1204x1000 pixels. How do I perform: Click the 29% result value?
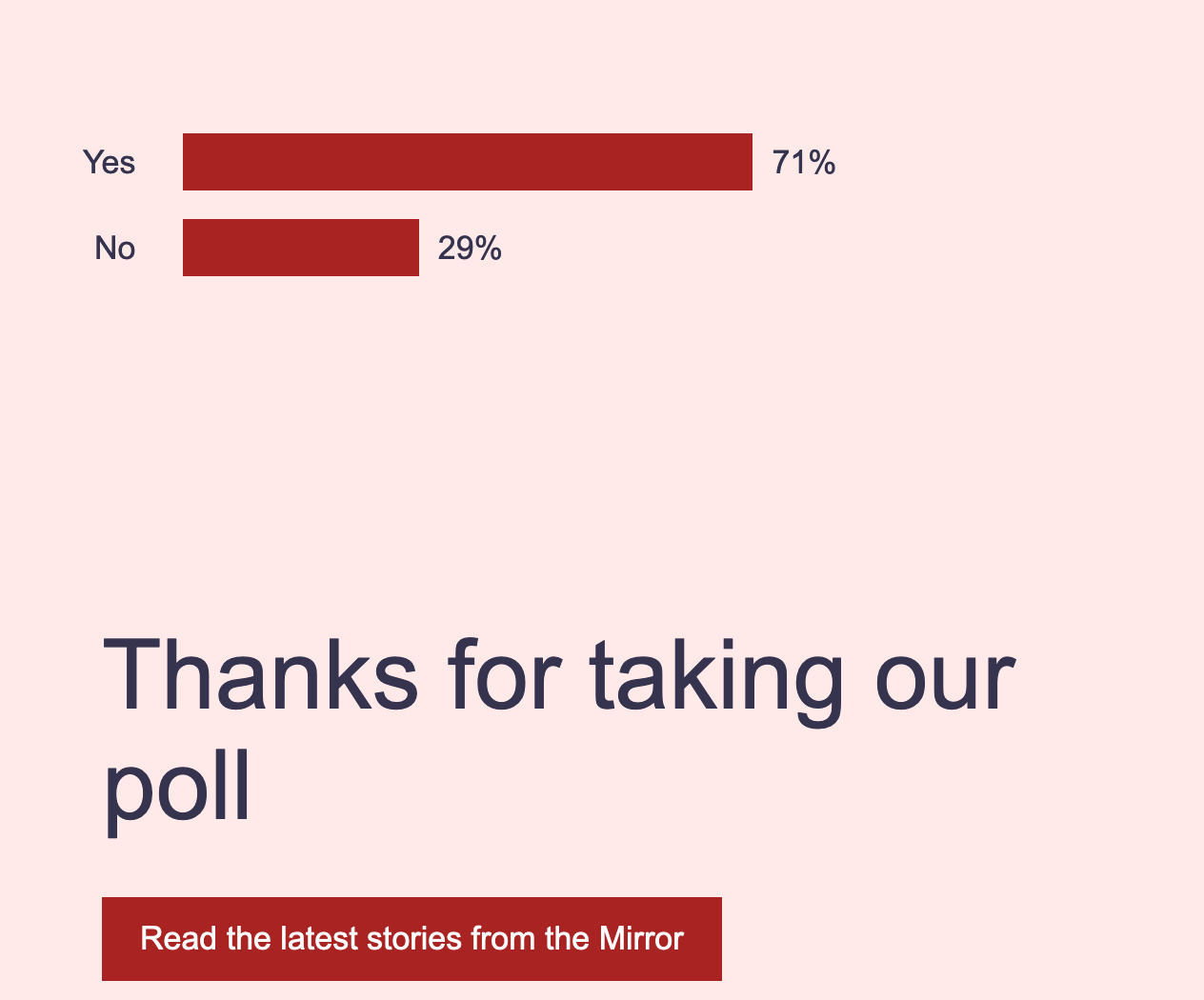pyautogui.click(x=470, y=248)
